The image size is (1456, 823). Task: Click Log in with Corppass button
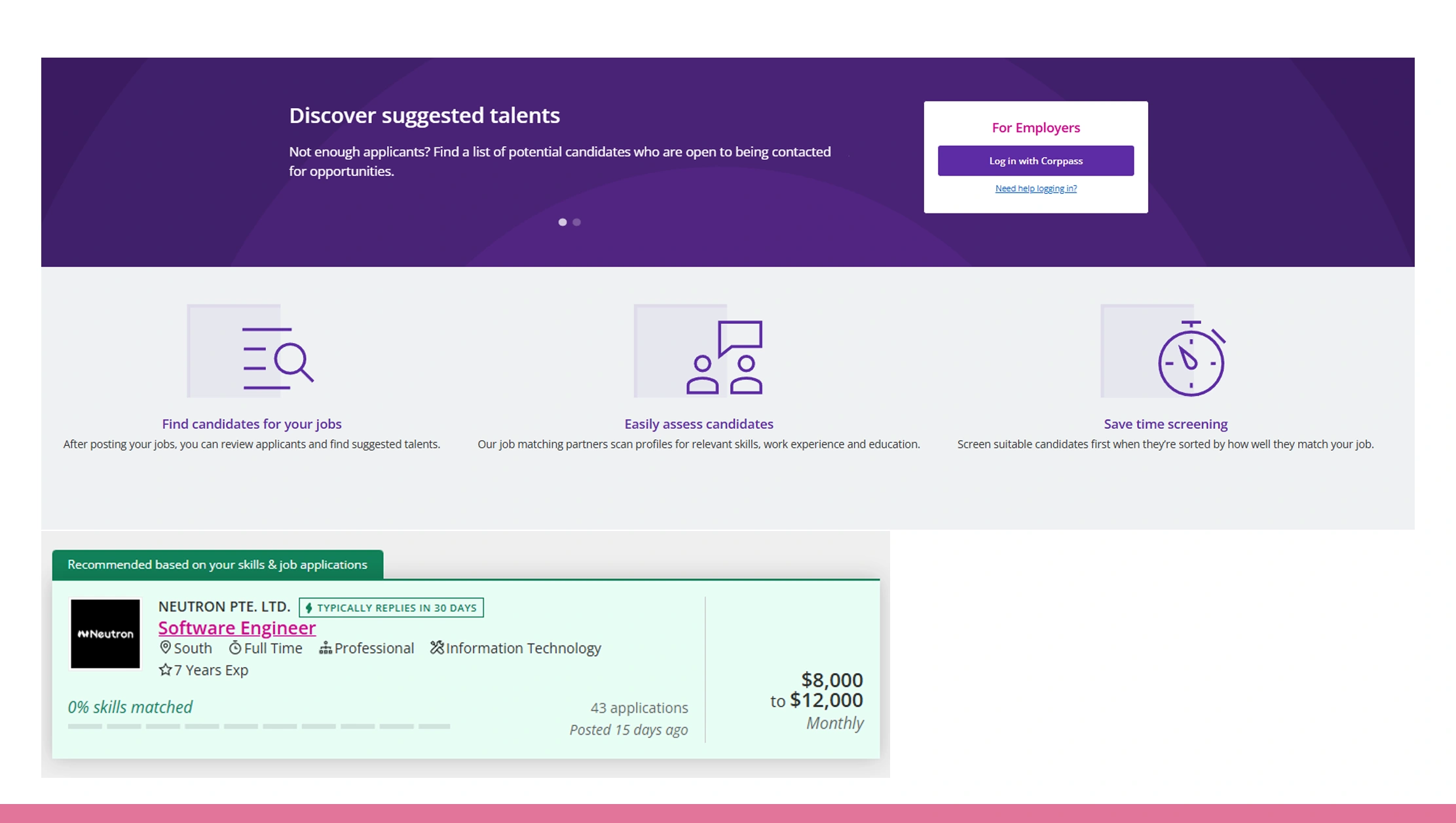pyautogui.click(x=1035, y=160)
